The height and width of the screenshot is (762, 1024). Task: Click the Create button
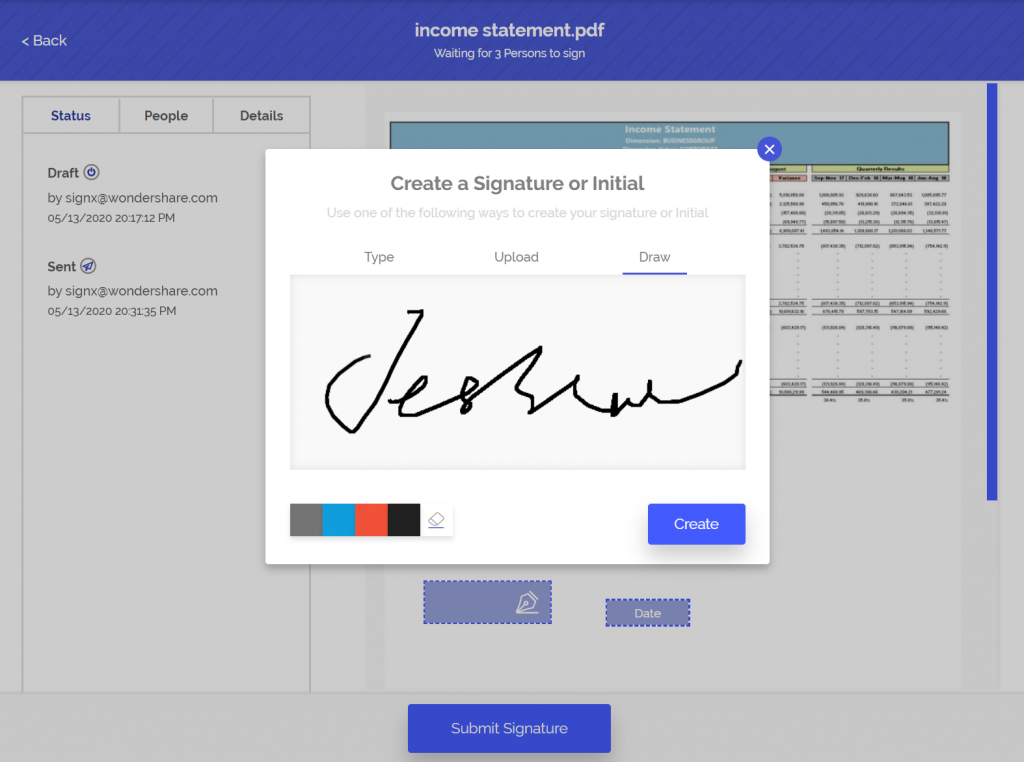(696, 523)
